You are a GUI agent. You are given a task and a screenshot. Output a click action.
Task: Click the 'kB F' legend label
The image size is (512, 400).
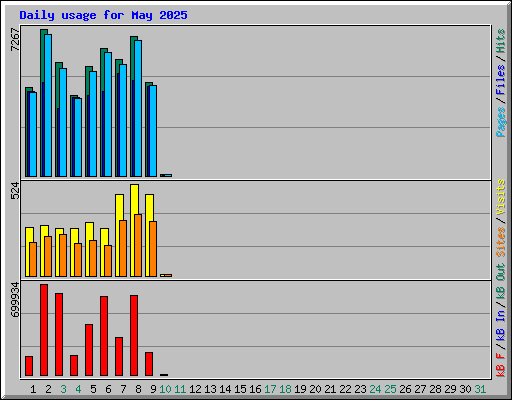[x=500, y=365]
